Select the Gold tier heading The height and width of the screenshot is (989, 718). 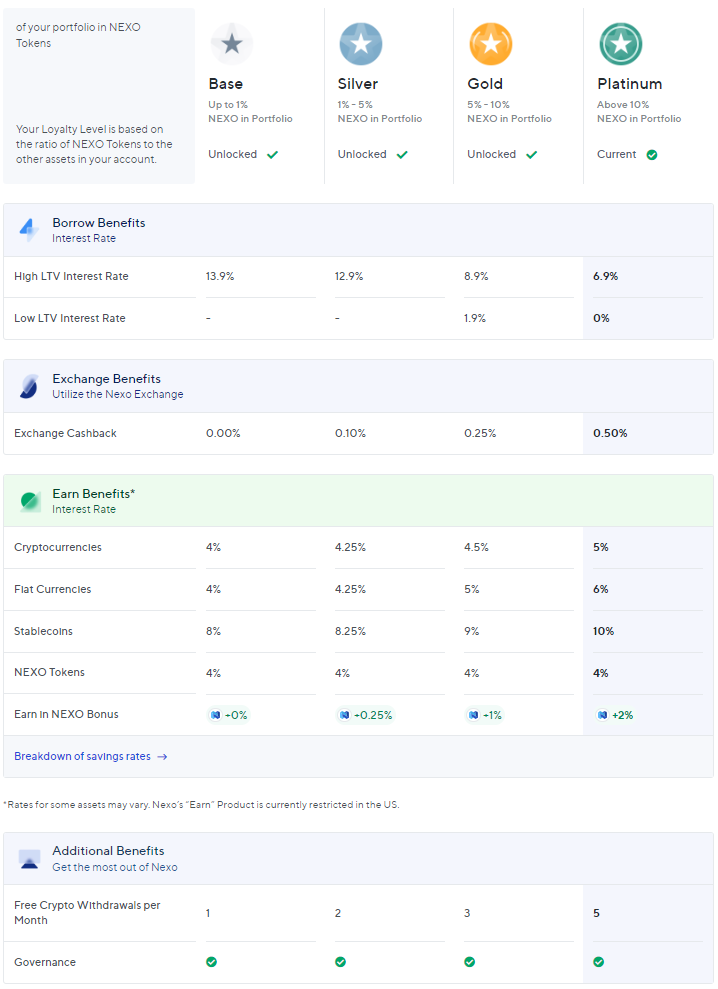485,84
